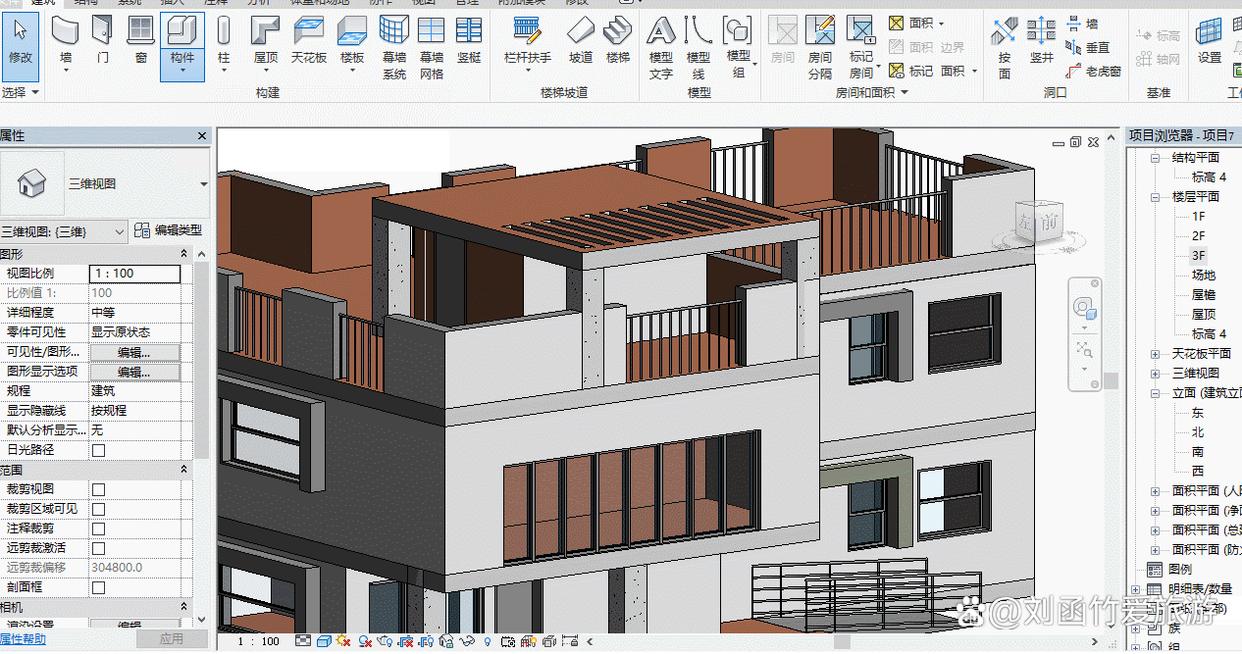Enable the 远剪裁激活 checkbox
The width and height of the screenshot is (1242, 654).
pyautogui.click(x=98, y=548)
